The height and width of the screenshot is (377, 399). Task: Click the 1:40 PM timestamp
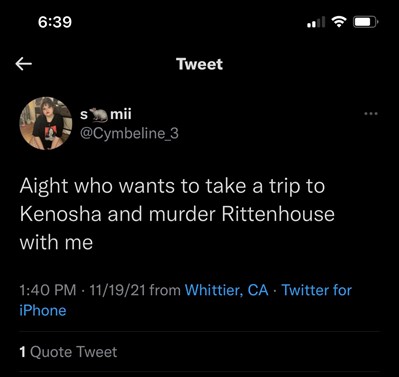[x=48, y=290]
